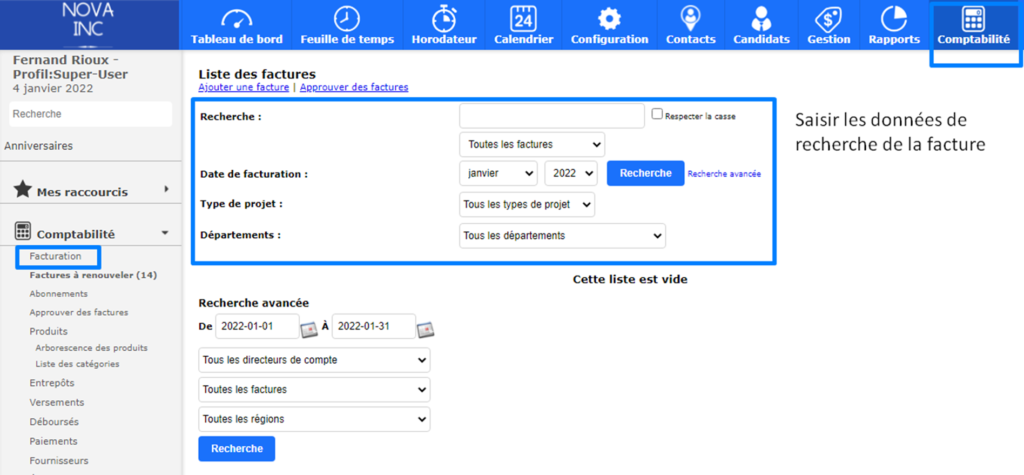
Task: Open the Toutes les régions dropdown
Action: pyautogui.click(x=314, y=419)
